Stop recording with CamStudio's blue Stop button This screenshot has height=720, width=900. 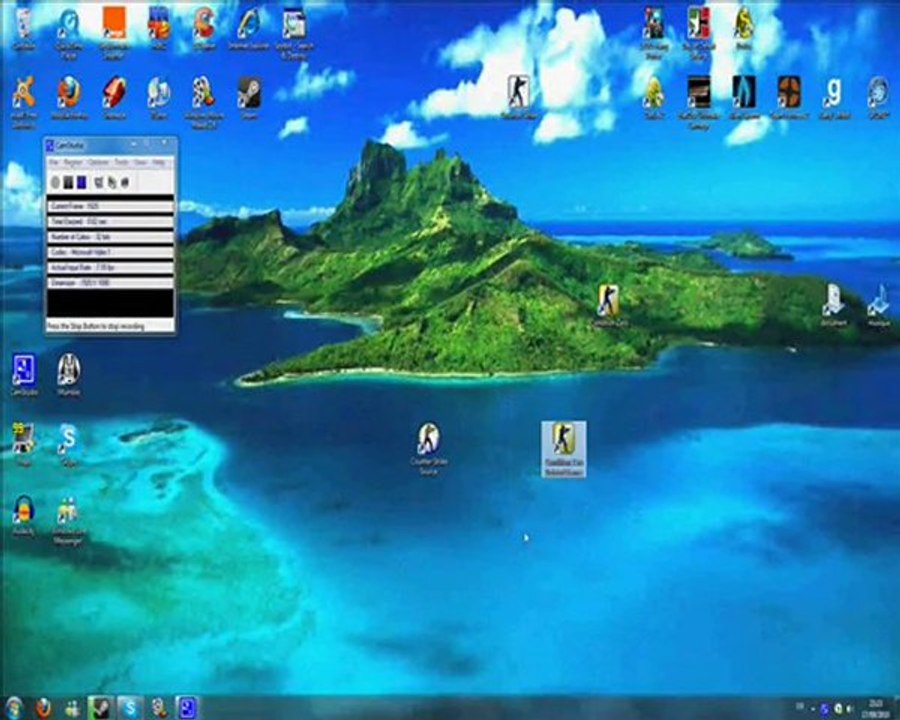coord(82,183)
